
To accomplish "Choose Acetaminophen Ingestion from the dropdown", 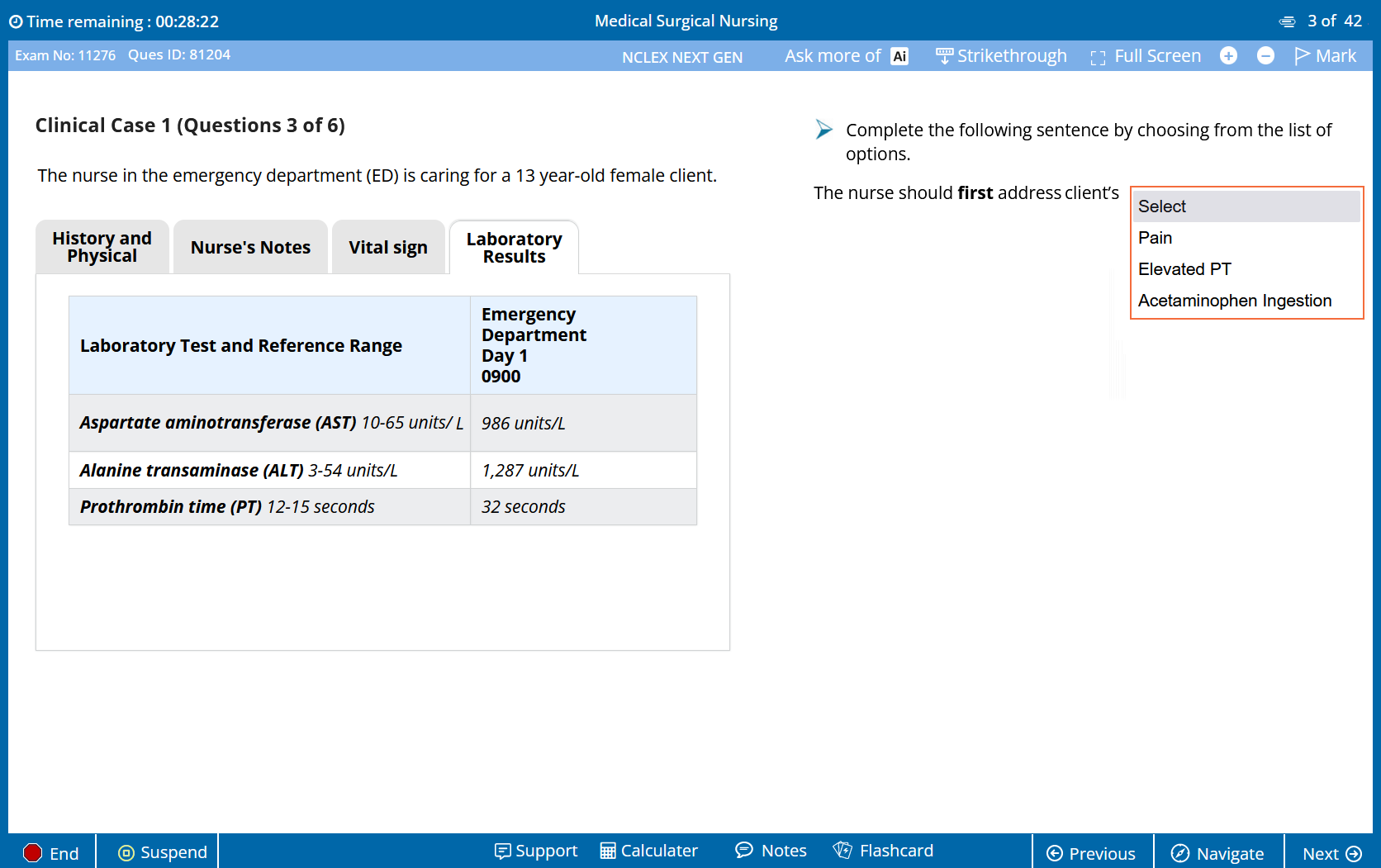I will [1246, 301].
